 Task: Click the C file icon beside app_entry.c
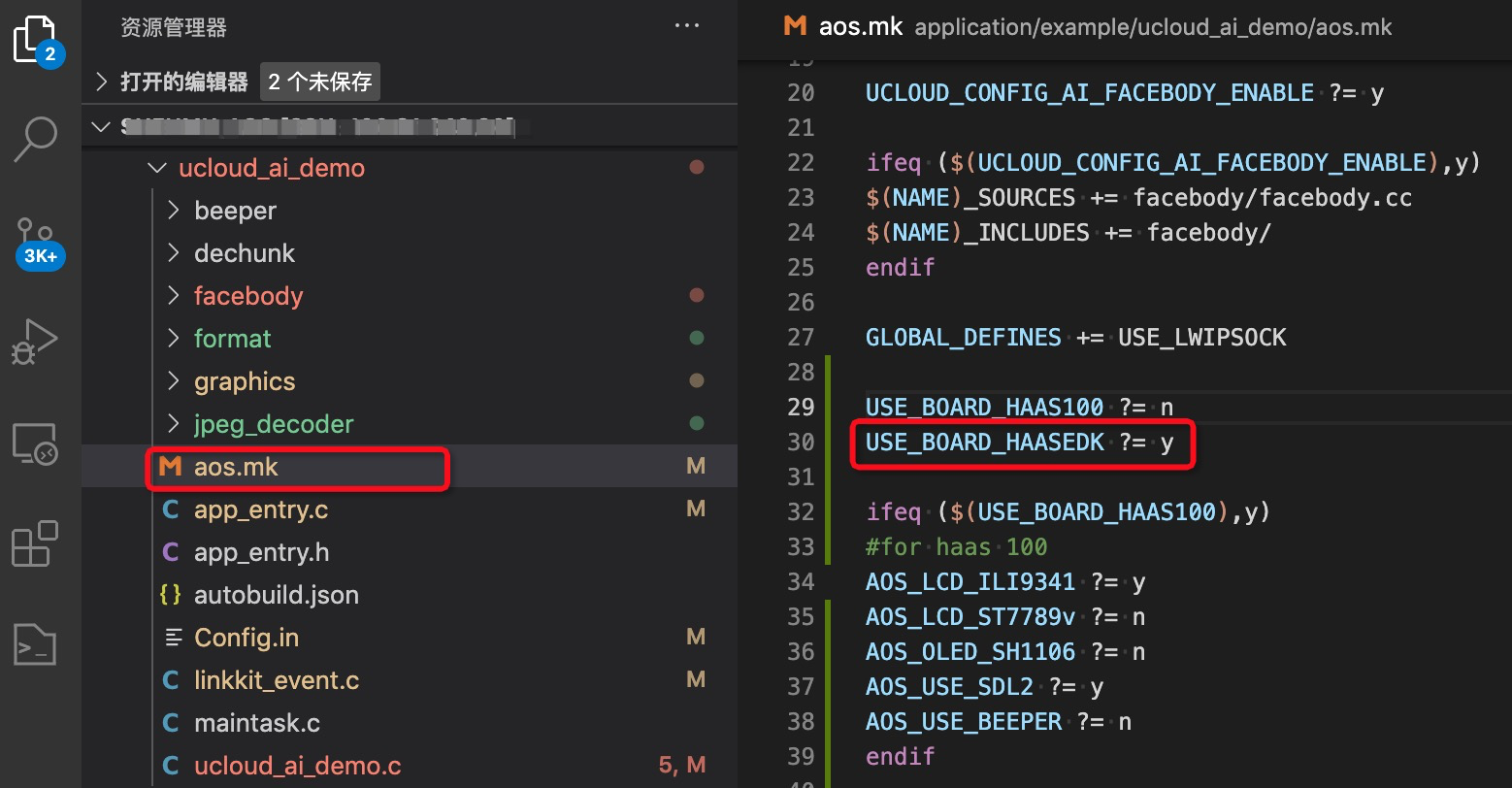[171, 509]
